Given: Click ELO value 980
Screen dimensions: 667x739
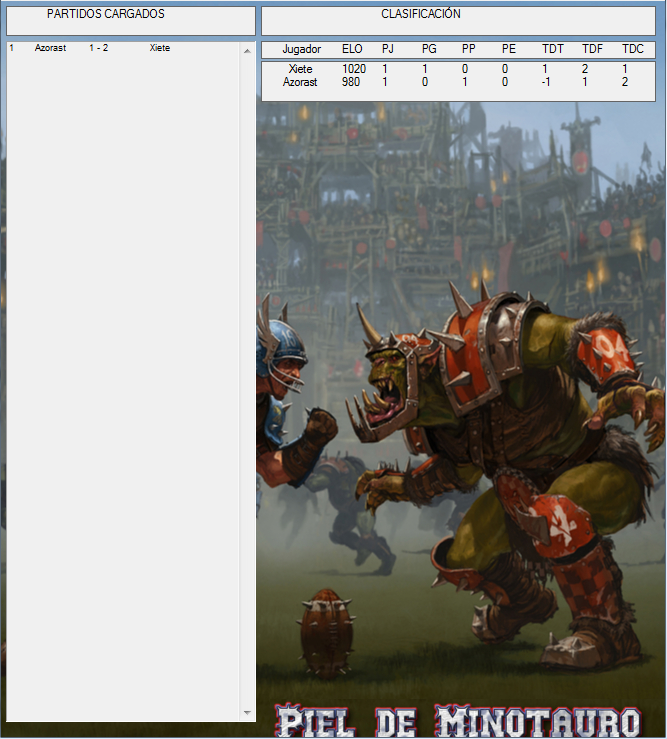Looking at the screenshot, I should coord(351,82).
